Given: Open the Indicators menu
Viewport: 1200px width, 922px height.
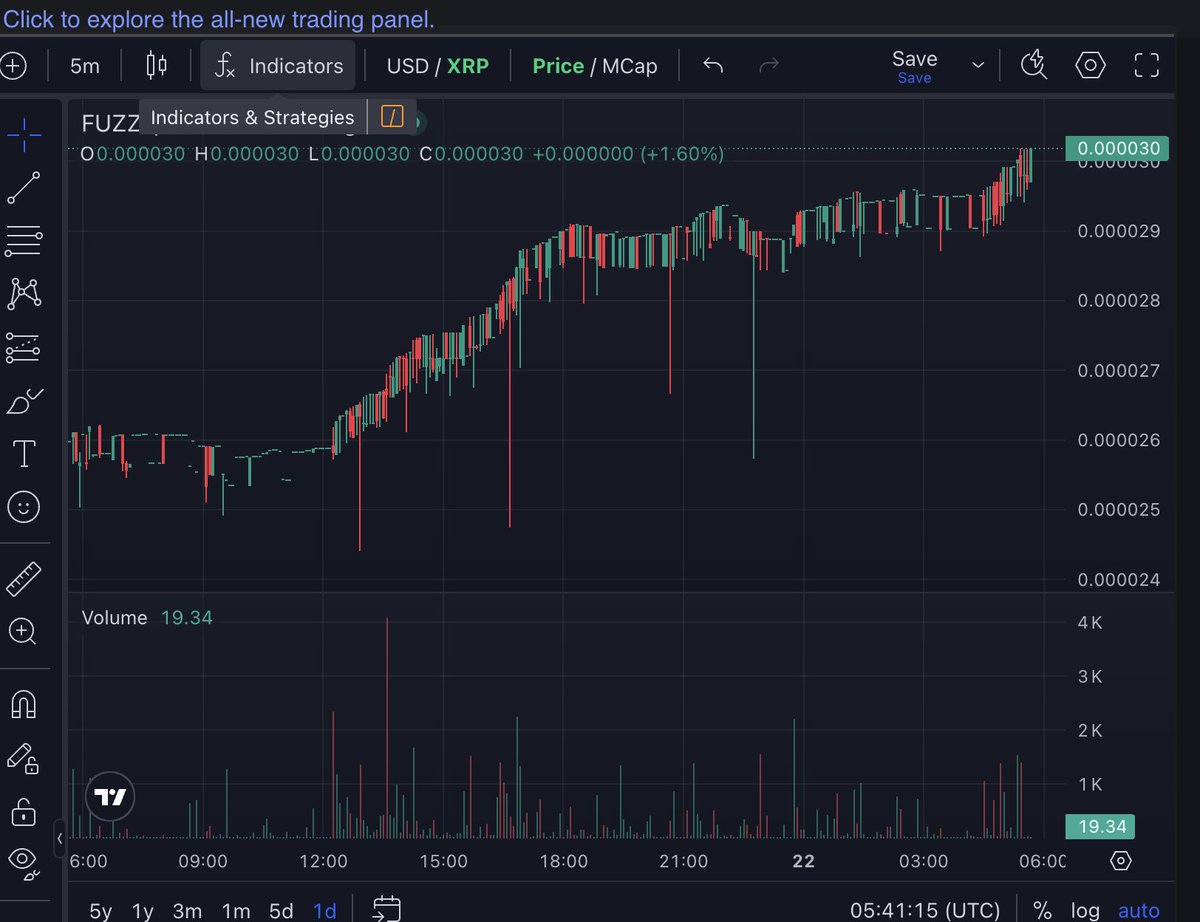Looking at the screenshot, I should point(279,66).
